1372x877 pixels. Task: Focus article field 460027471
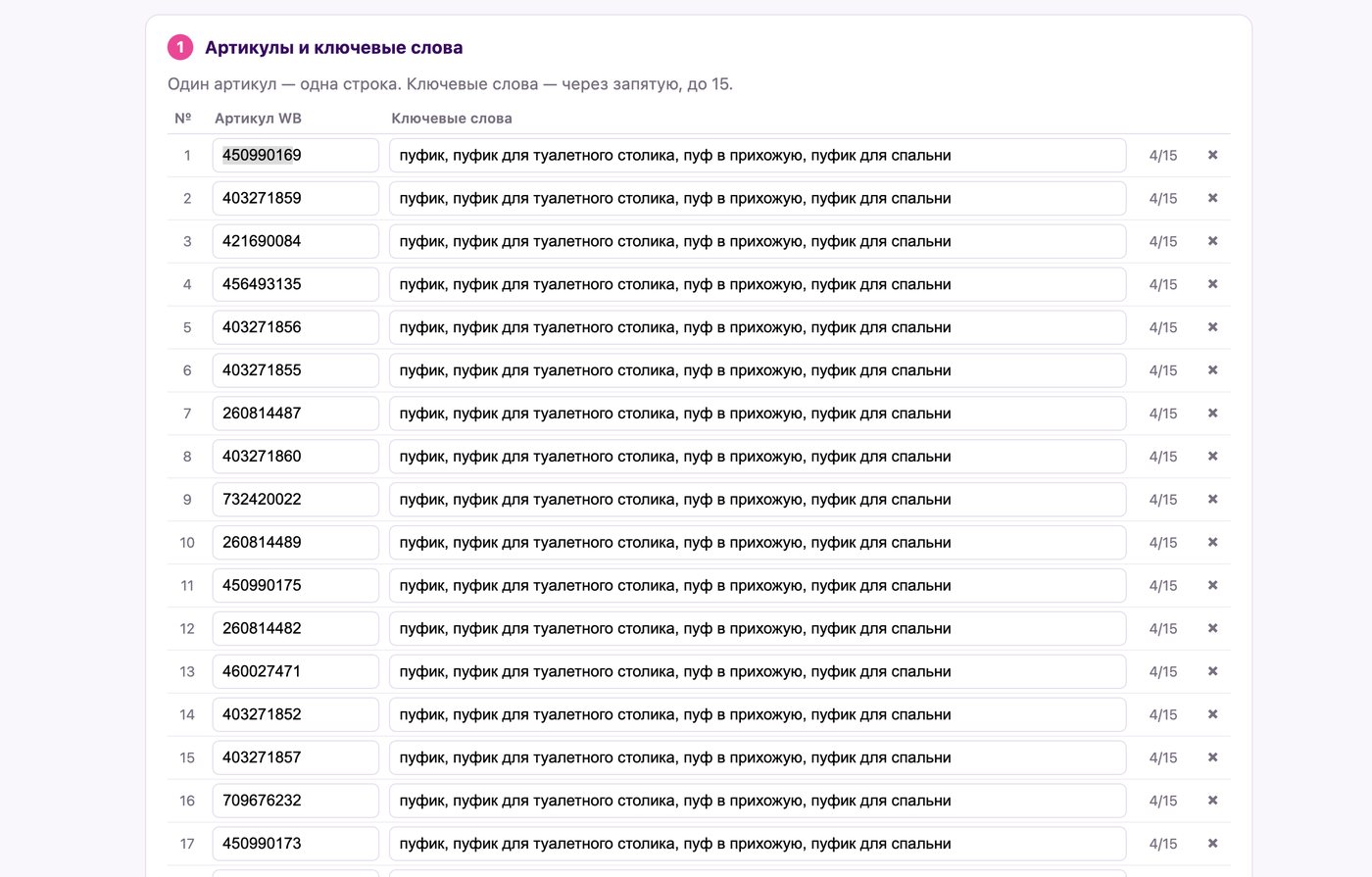coord(296,672)
